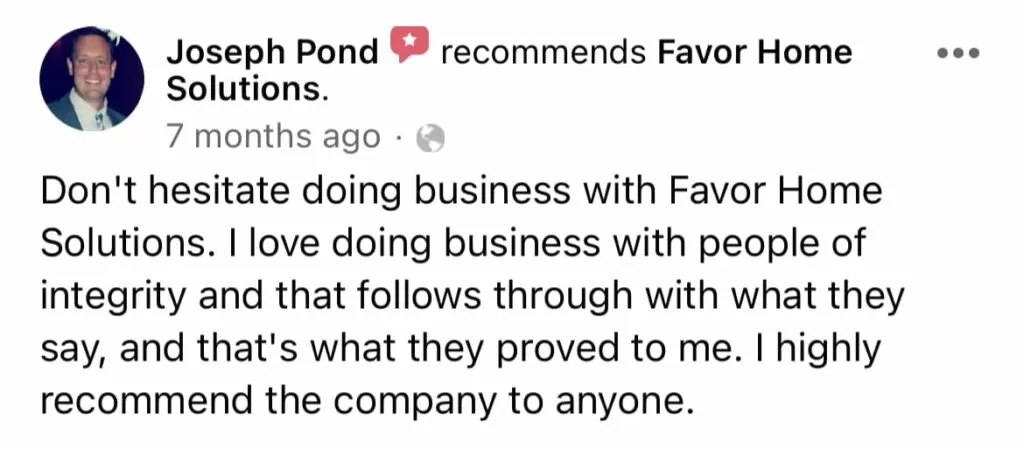The image size is (1024, 449).
Task: Click the globe public audience icon
Action: (x=431, y=138)
